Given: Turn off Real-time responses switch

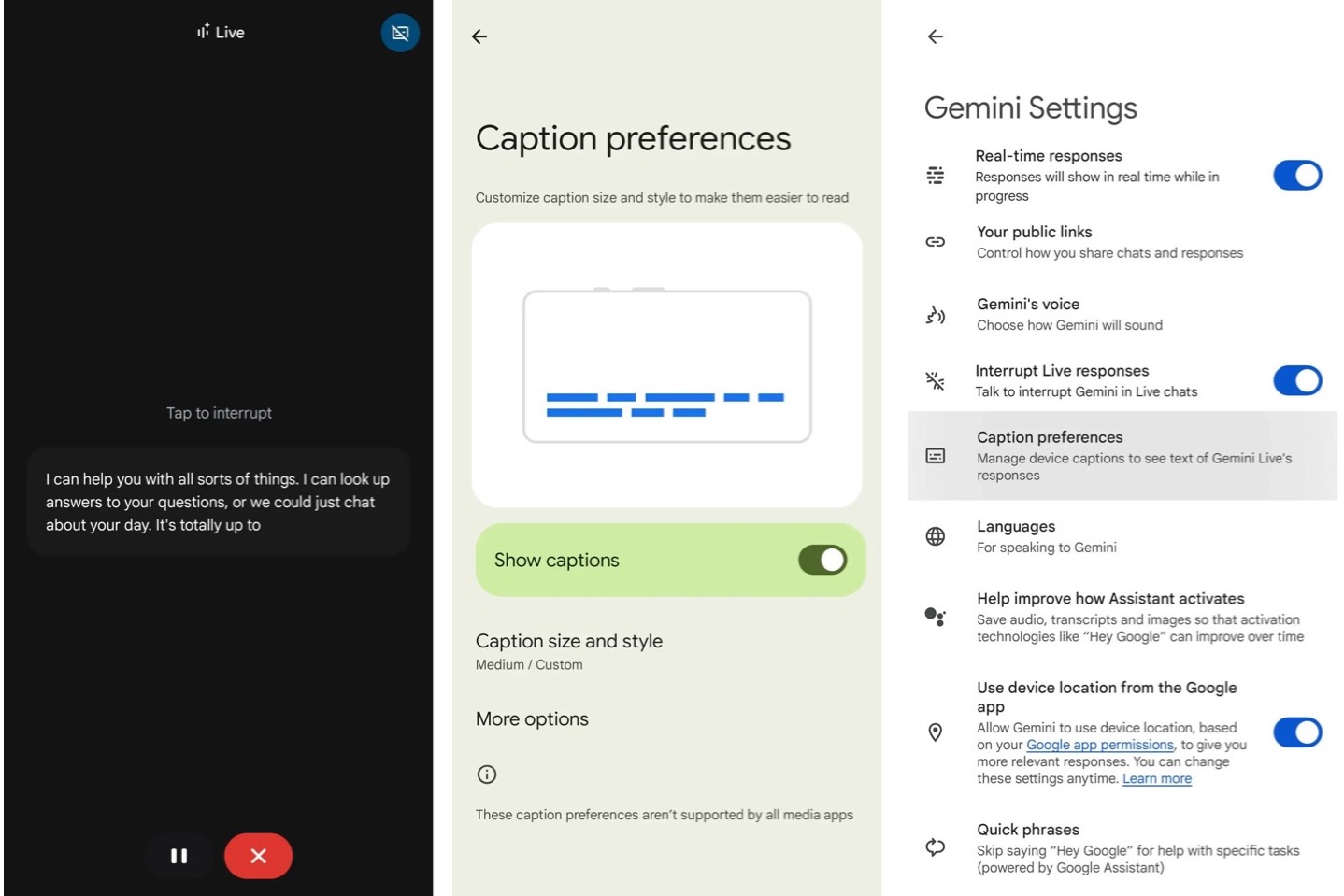Looking at the screenshot, I should point(1297,175).
